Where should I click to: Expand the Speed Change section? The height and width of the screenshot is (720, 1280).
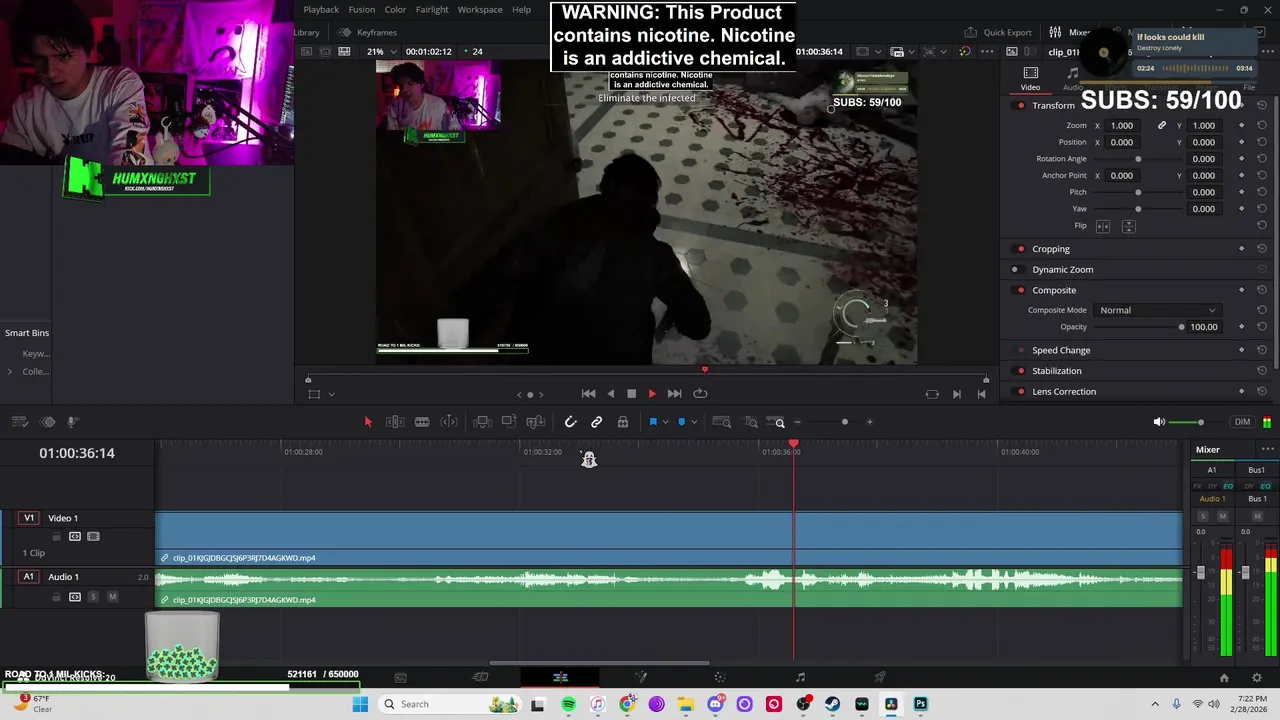(1061, 351)
